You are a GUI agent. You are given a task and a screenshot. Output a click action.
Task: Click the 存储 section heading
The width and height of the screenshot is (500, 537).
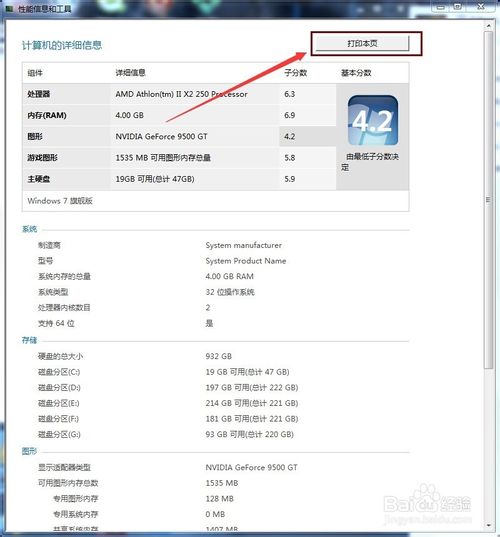pyautogui.click(x=29, y=340)
